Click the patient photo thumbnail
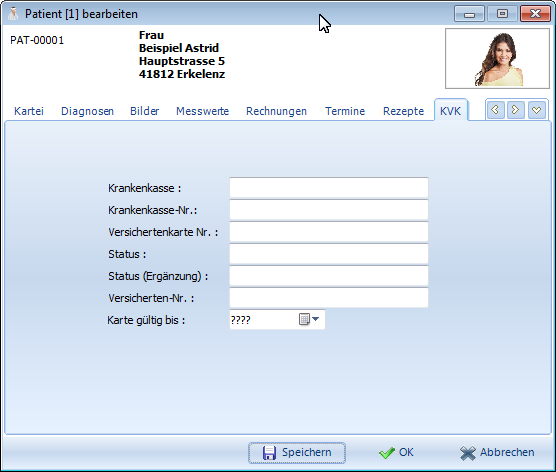The width and height of the screenshot is (556, 472). [x=497, y=59]
